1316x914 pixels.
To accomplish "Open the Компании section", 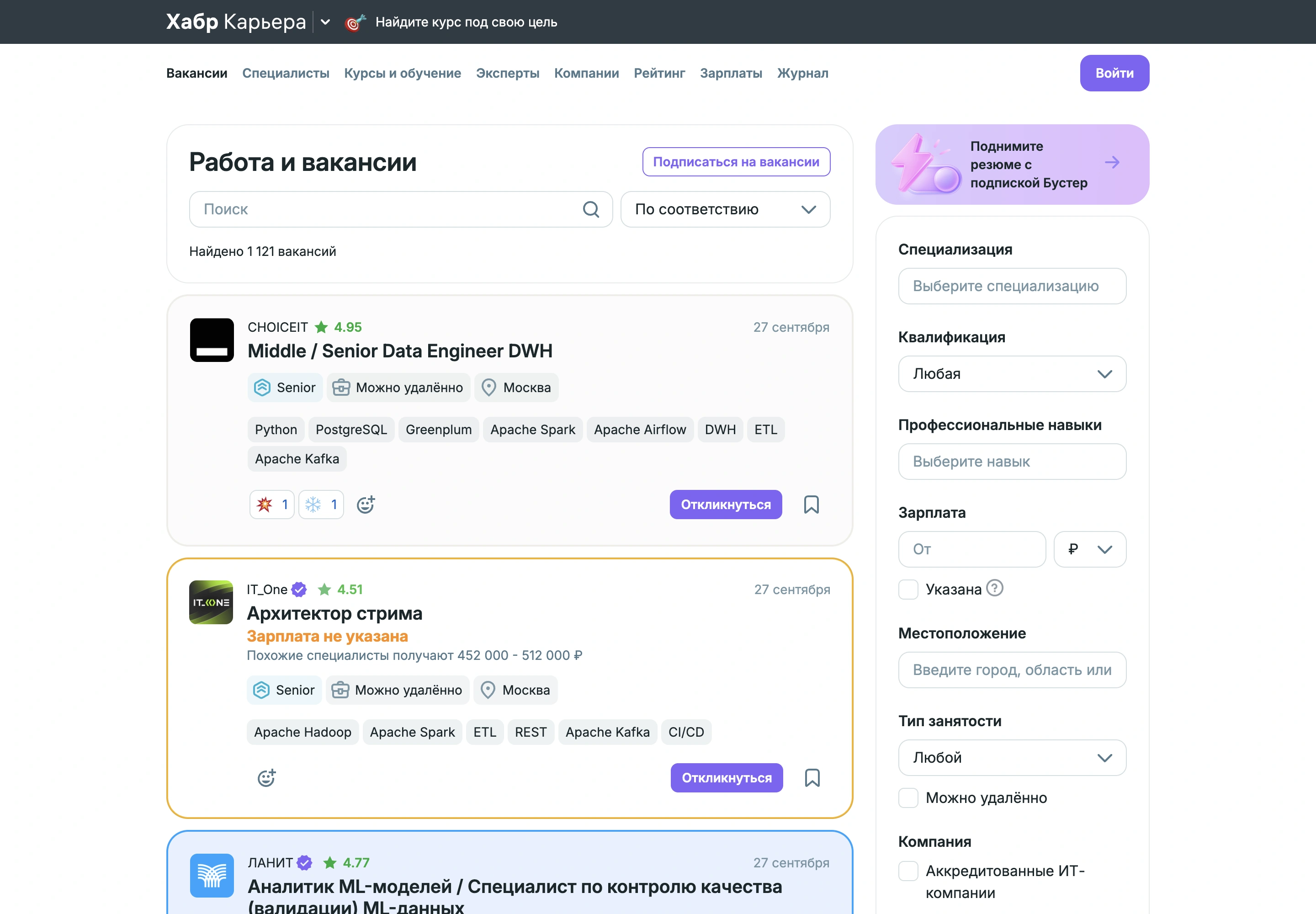I will 586,73.
